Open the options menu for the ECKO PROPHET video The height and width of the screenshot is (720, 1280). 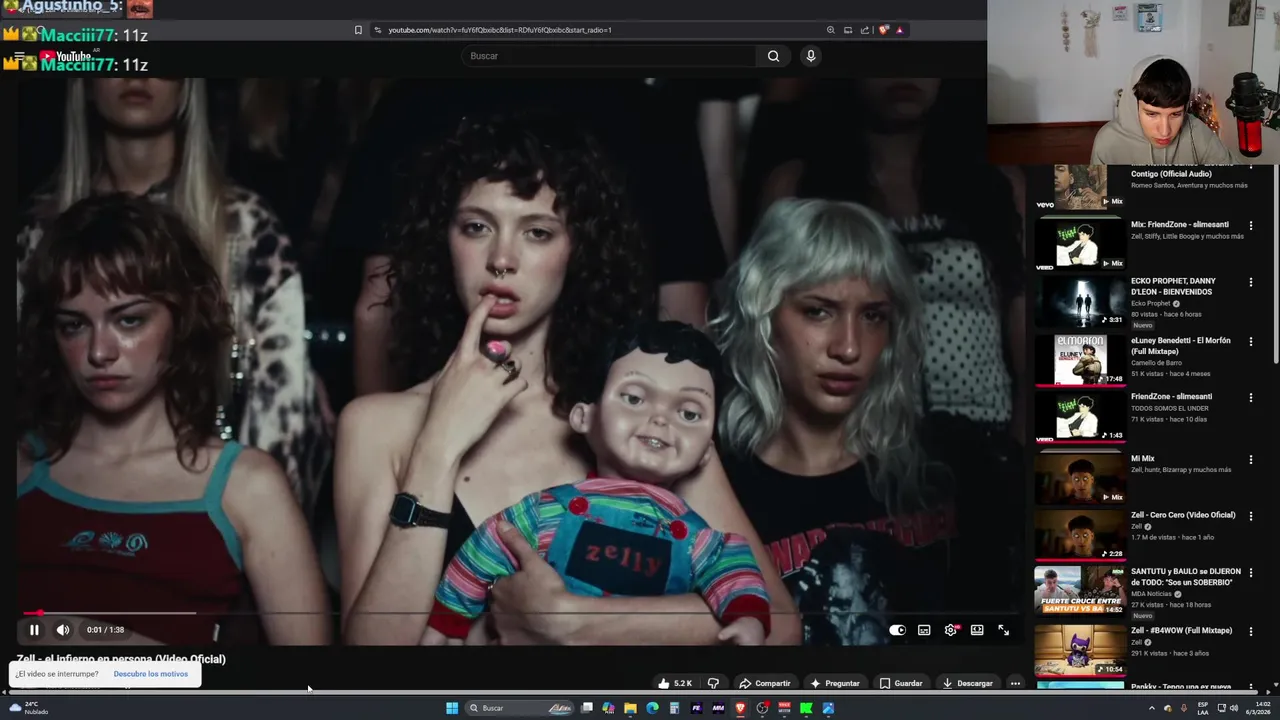point(1250,283)
